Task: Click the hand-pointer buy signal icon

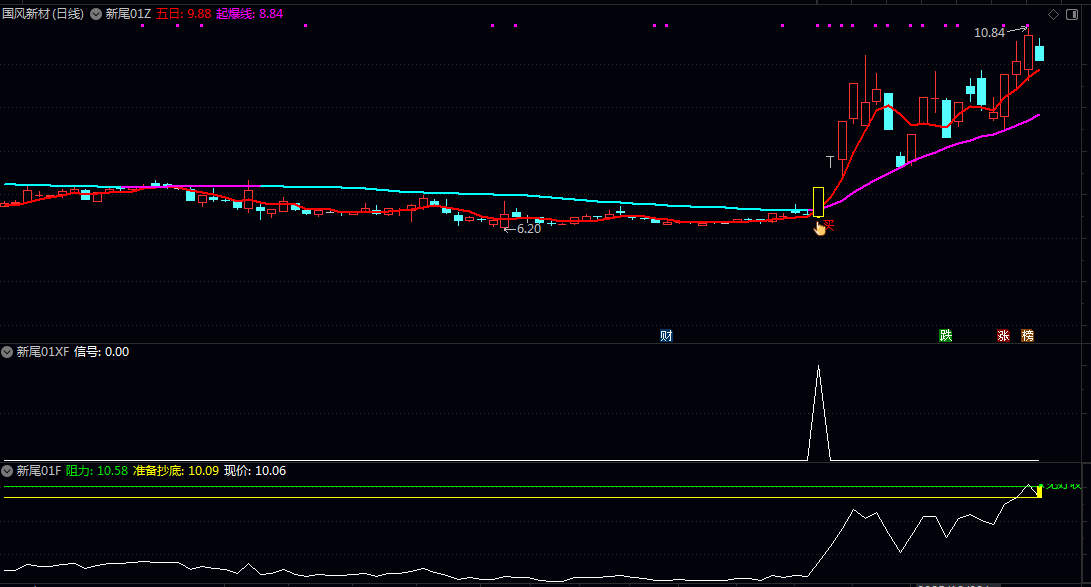Action: pyautogui.click(x=820, y=228)
